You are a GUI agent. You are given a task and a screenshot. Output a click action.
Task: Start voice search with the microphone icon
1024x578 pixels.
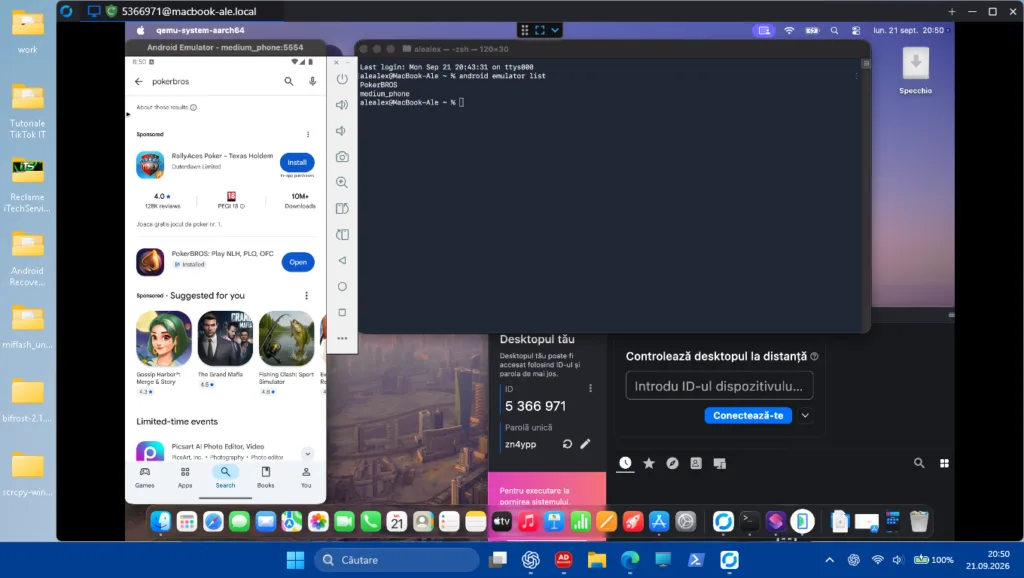click(x=313, y=82)
